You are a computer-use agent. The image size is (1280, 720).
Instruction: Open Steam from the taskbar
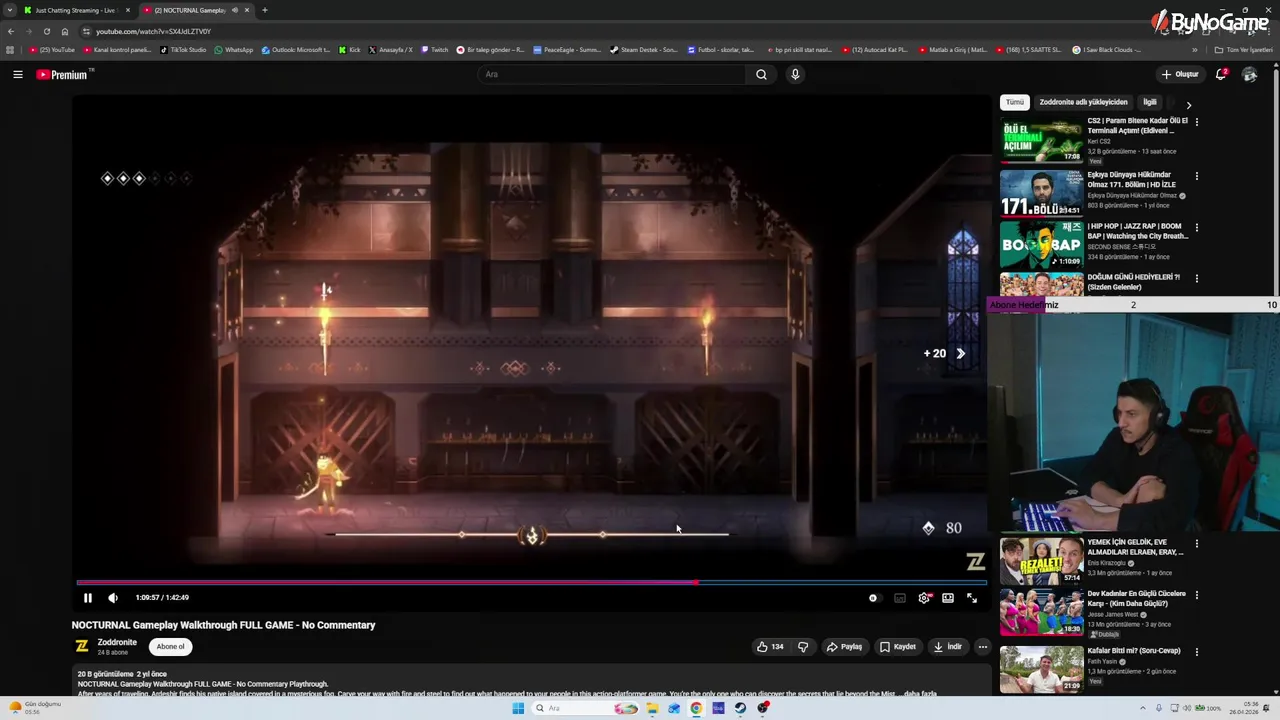740,708
